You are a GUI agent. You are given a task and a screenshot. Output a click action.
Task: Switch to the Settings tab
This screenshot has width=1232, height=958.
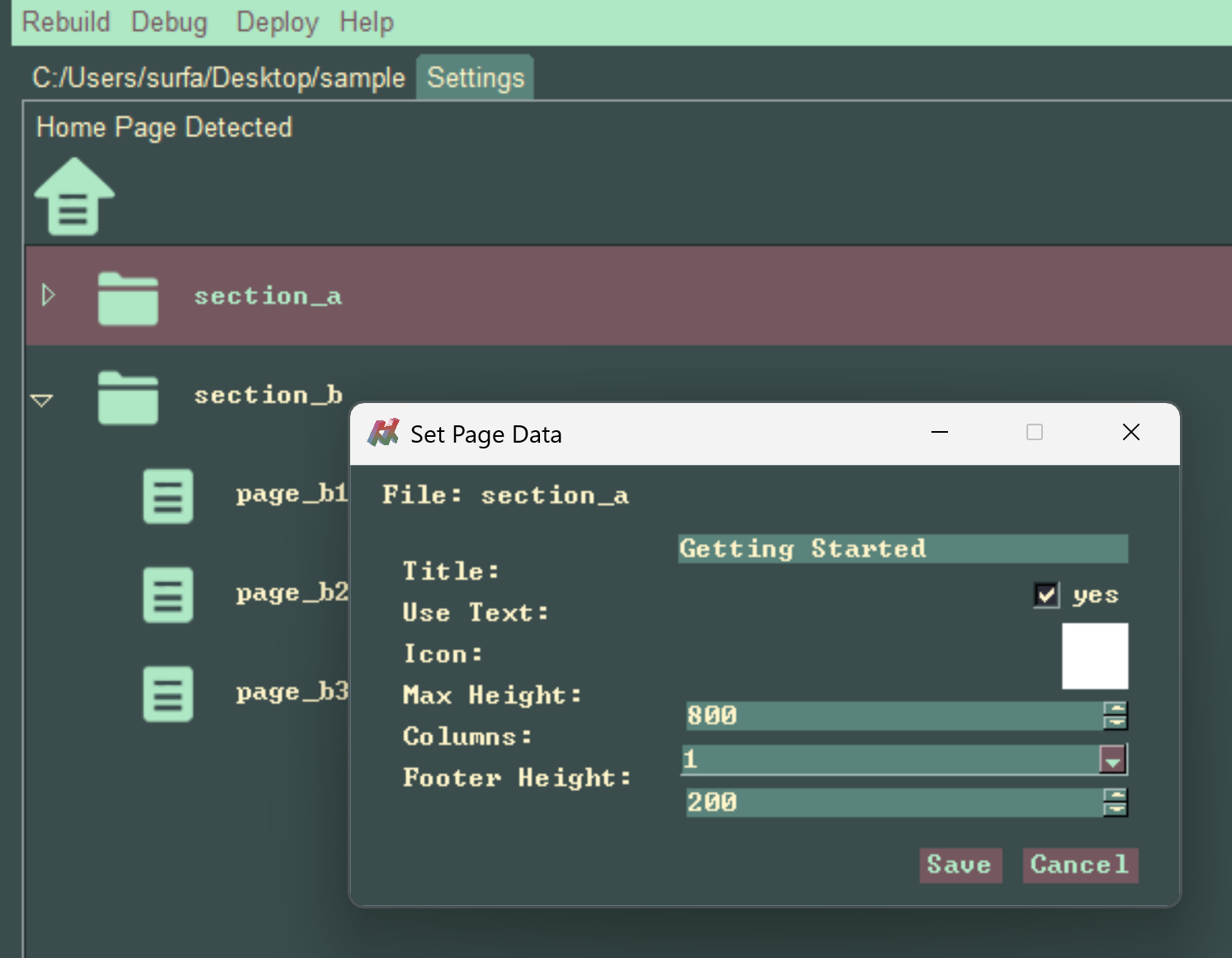click(475, 78)
